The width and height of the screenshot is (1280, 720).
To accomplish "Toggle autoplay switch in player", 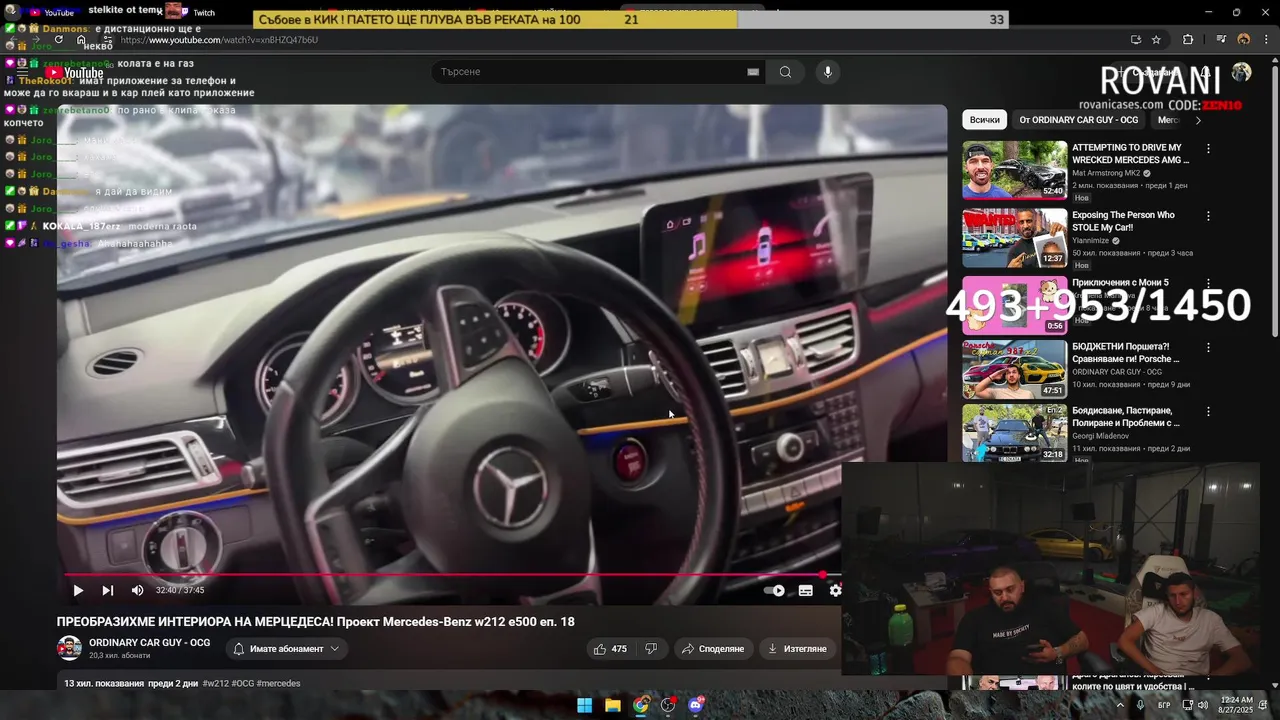I will tap(775, 591).
